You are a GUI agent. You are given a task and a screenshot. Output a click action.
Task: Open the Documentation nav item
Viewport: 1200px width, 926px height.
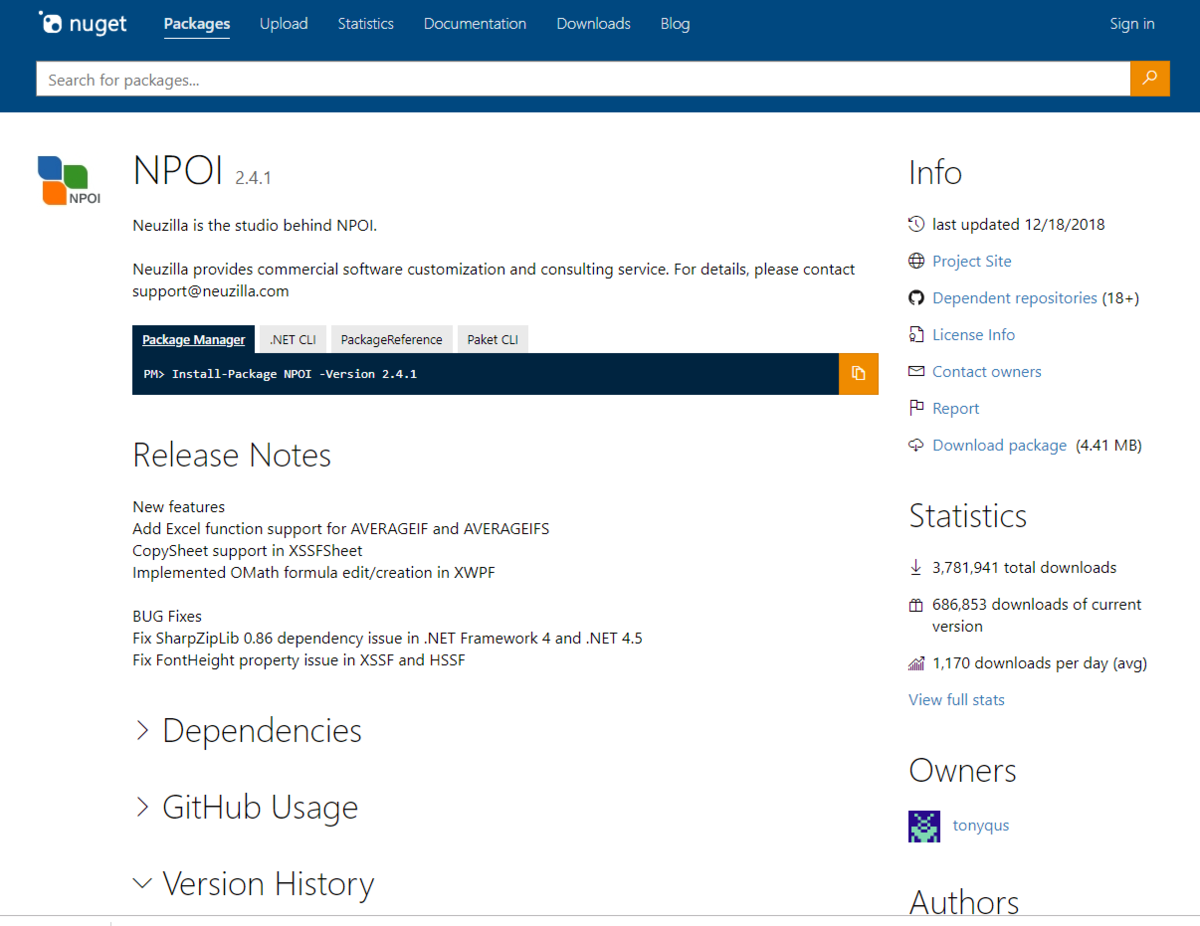click(475, 24)
